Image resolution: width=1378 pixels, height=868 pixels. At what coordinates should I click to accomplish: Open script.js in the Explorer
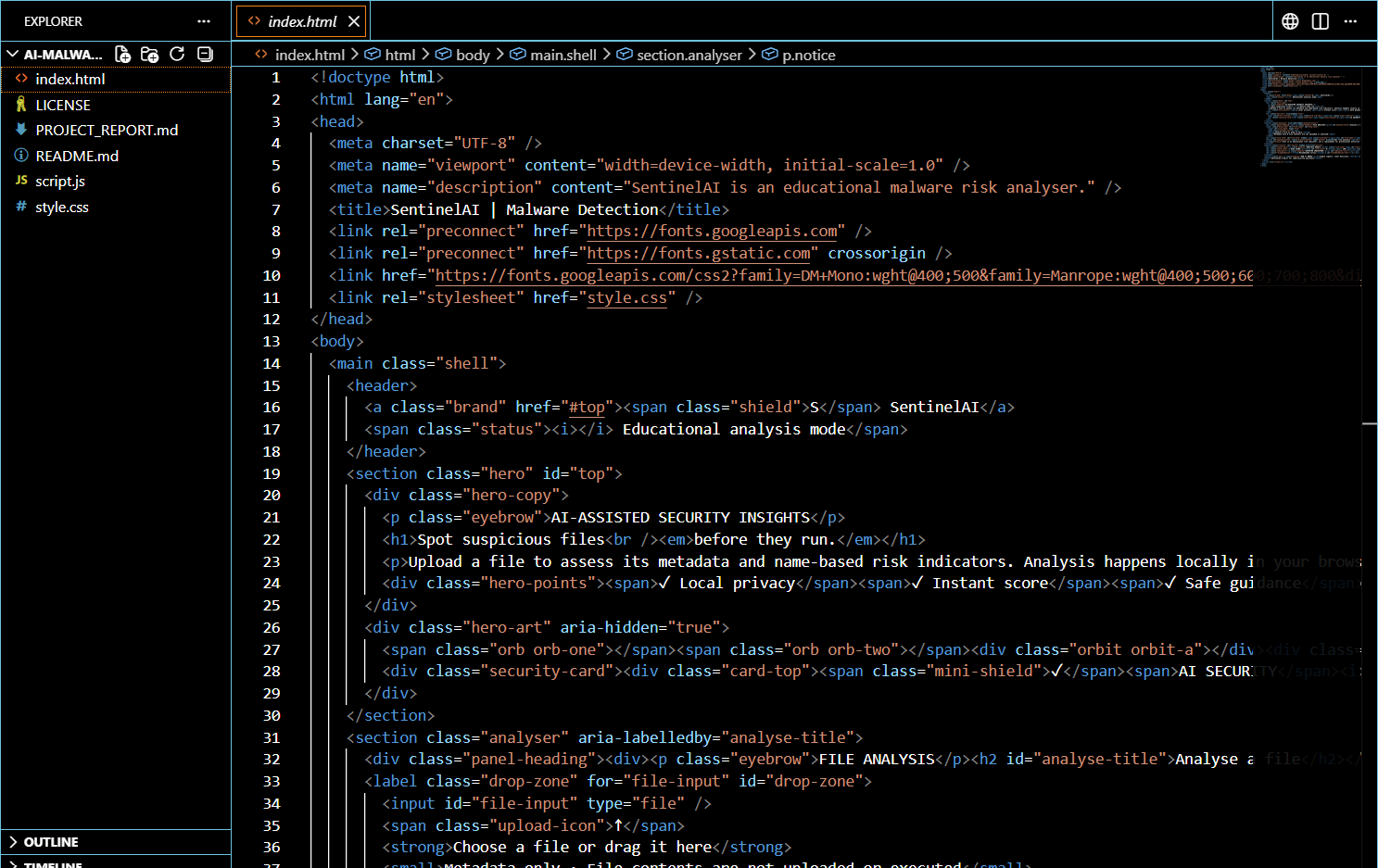pyautogui.click(x=116, y=181)
